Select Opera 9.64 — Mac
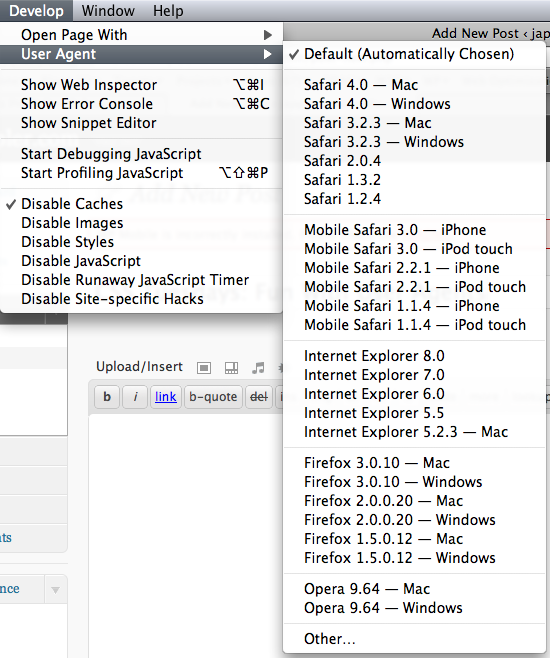 (x=414, y=589)
